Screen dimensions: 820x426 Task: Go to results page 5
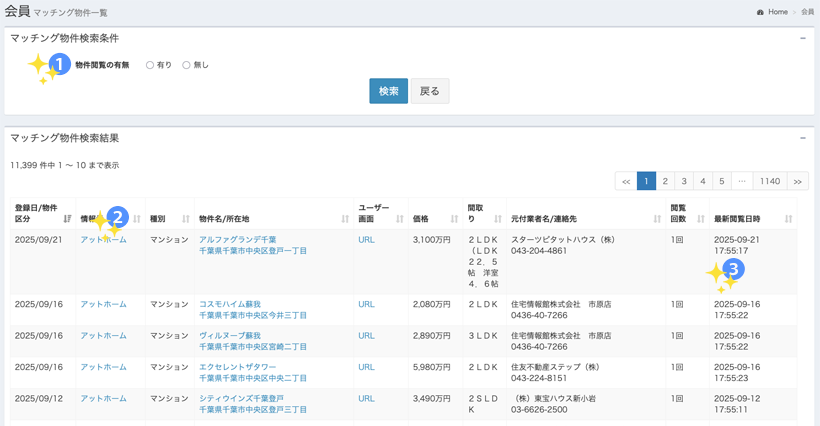click(722, 181)
